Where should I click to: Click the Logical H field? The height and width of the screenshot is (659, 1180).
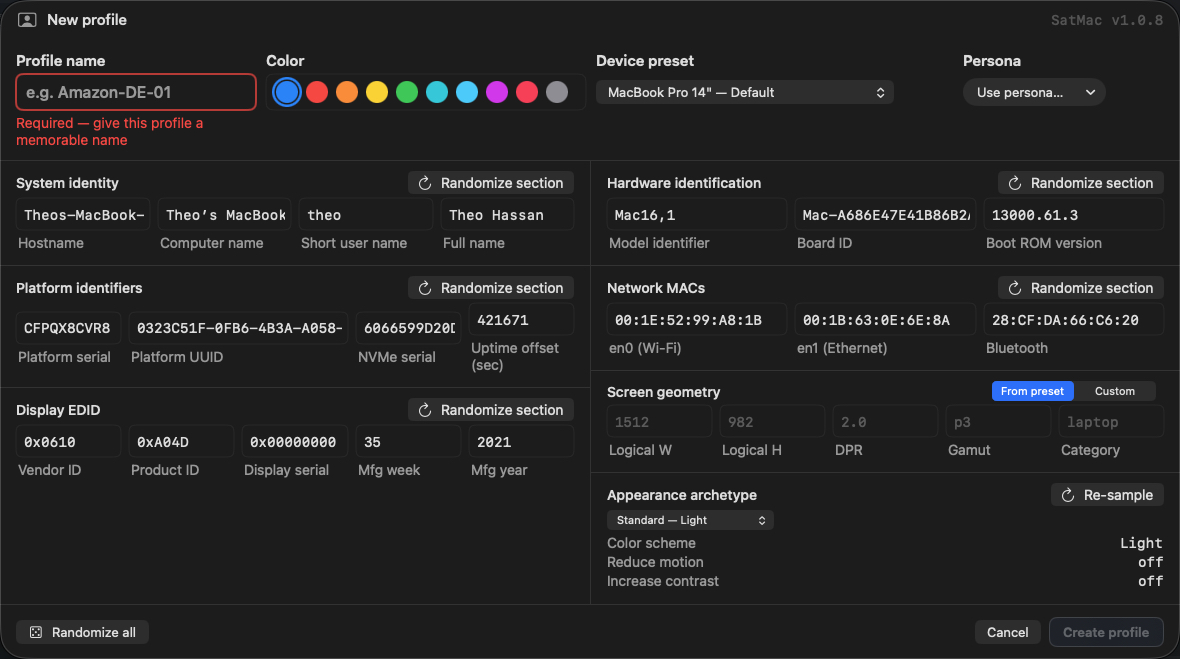(772, 422)
